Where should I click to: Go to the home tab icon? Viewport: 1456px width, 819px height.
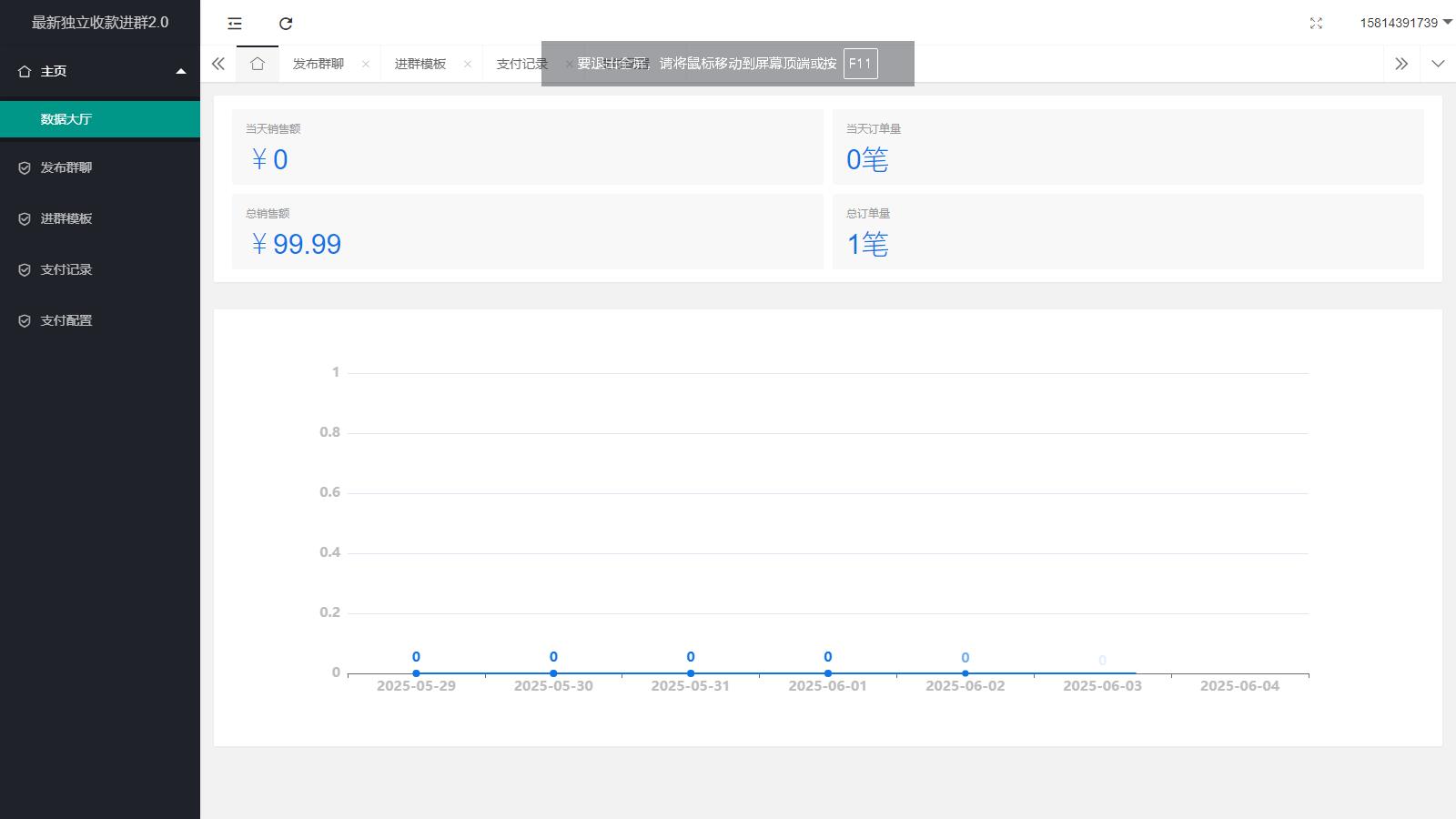(258, 64)
